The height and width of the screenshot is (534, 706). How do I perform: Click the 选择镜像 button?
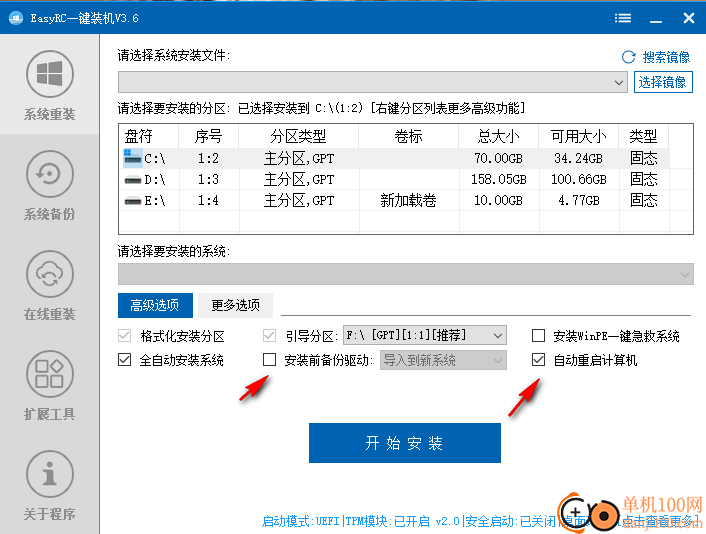tap(663, 82)
